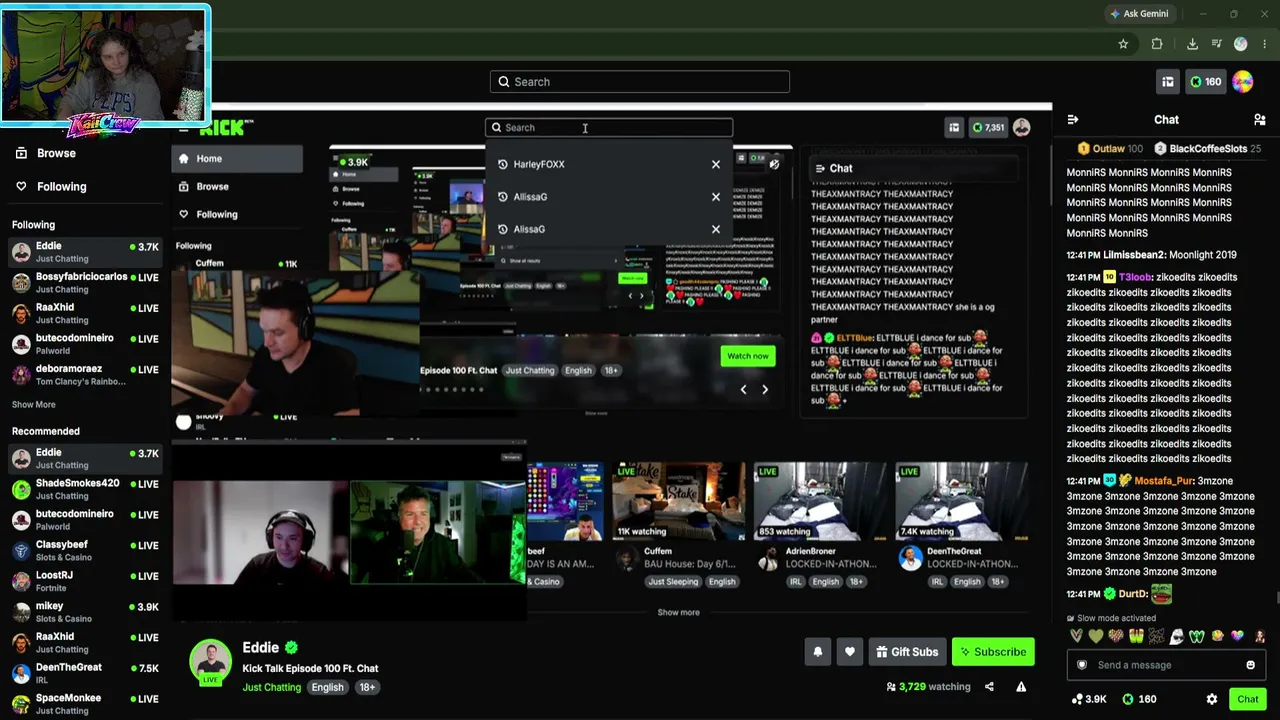The image size is (1280, 720).
Task: Click T3loob's username in chat
Action: point(1136,277)
